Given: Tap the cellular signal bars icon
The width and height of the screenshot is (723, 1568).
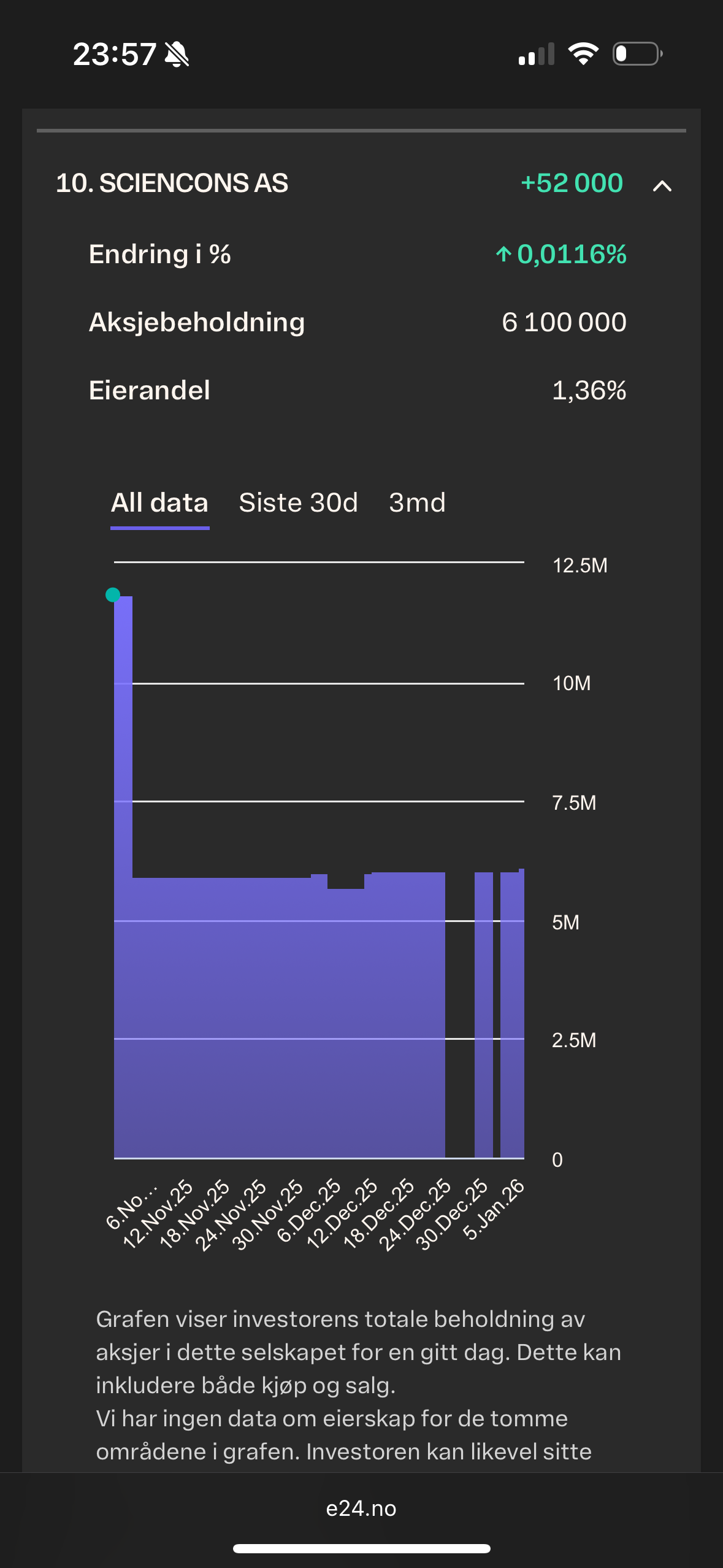Looking at the screenshot, I should click(536, 54).
